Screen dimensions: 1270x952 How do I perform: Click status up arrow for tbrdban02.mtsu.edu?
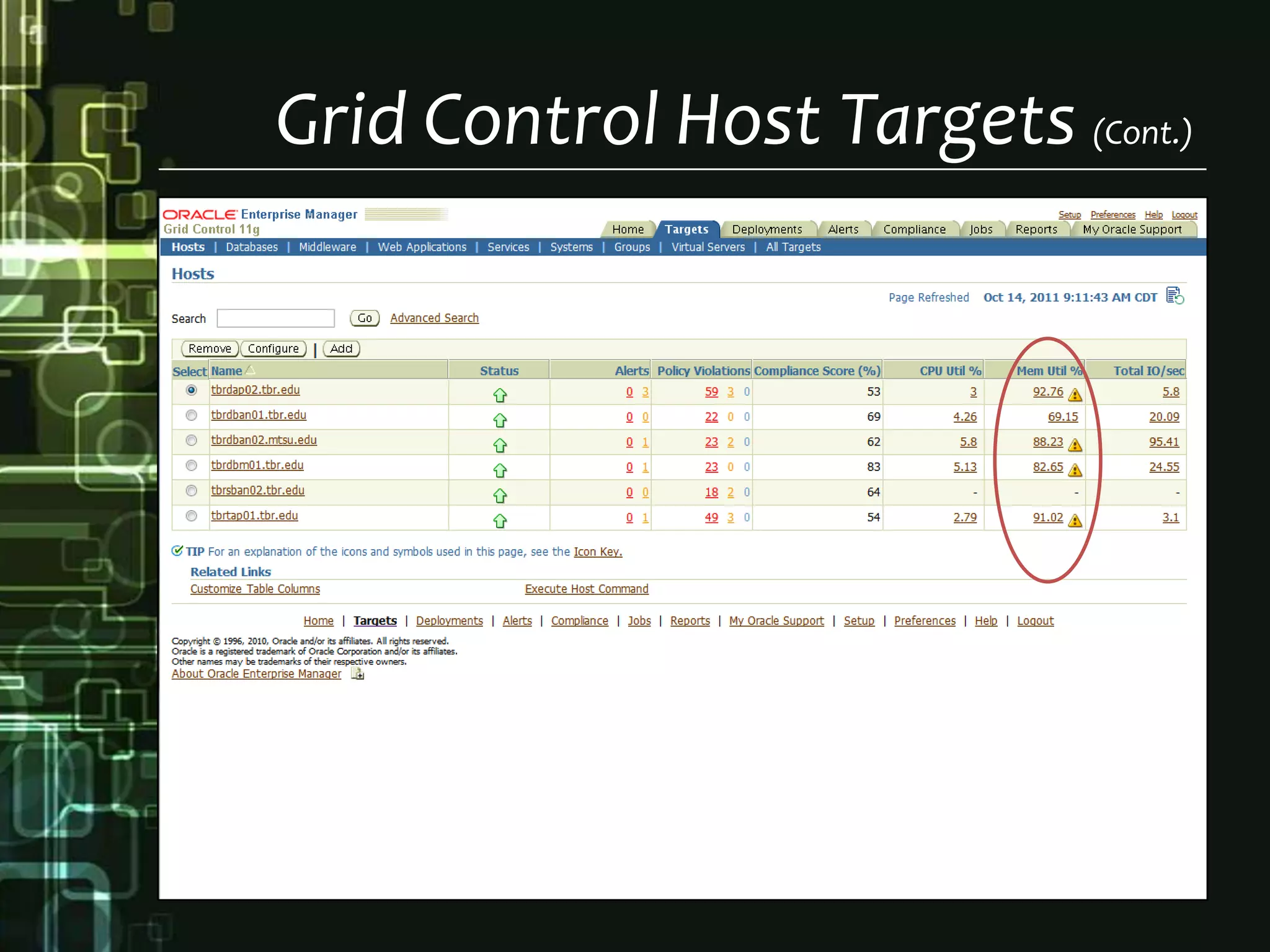tap(500, 445)
